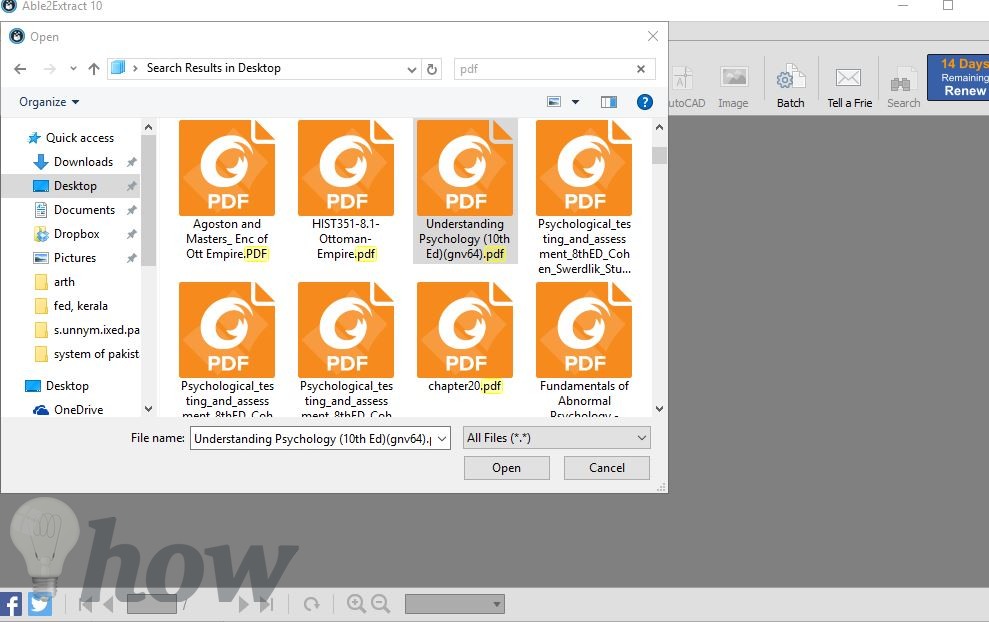This screenshot has width=989, height=622.
Task: Click the rotate page icon
Action: coord(312,604)
